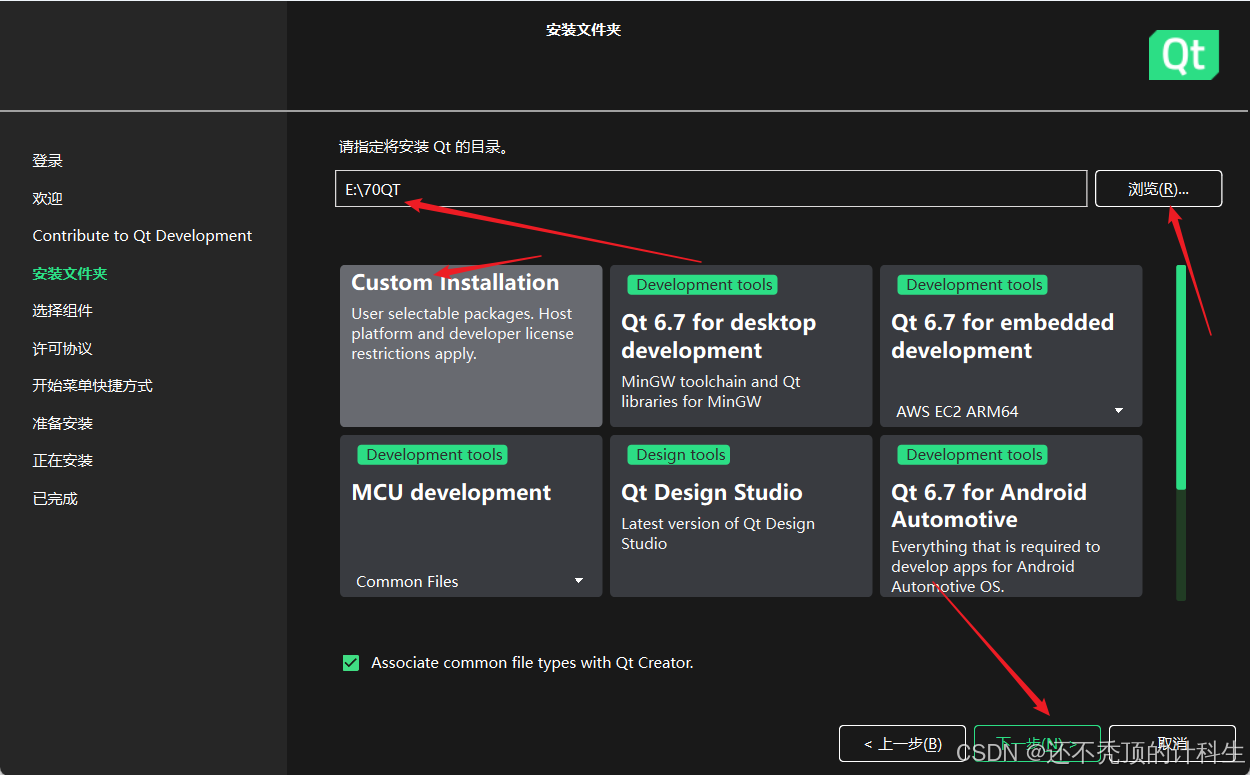Click Development tools tag on desktop card
Image resolution: width=1250 pixels, height=775 pixels.
point(704,285)
